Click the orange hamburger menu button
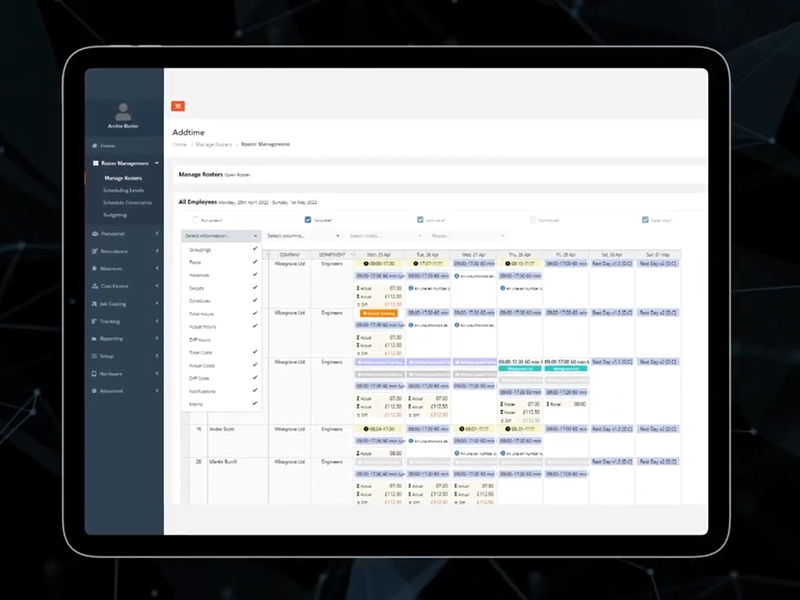Viewport: 800px width, 600px height. coord(178,106)
